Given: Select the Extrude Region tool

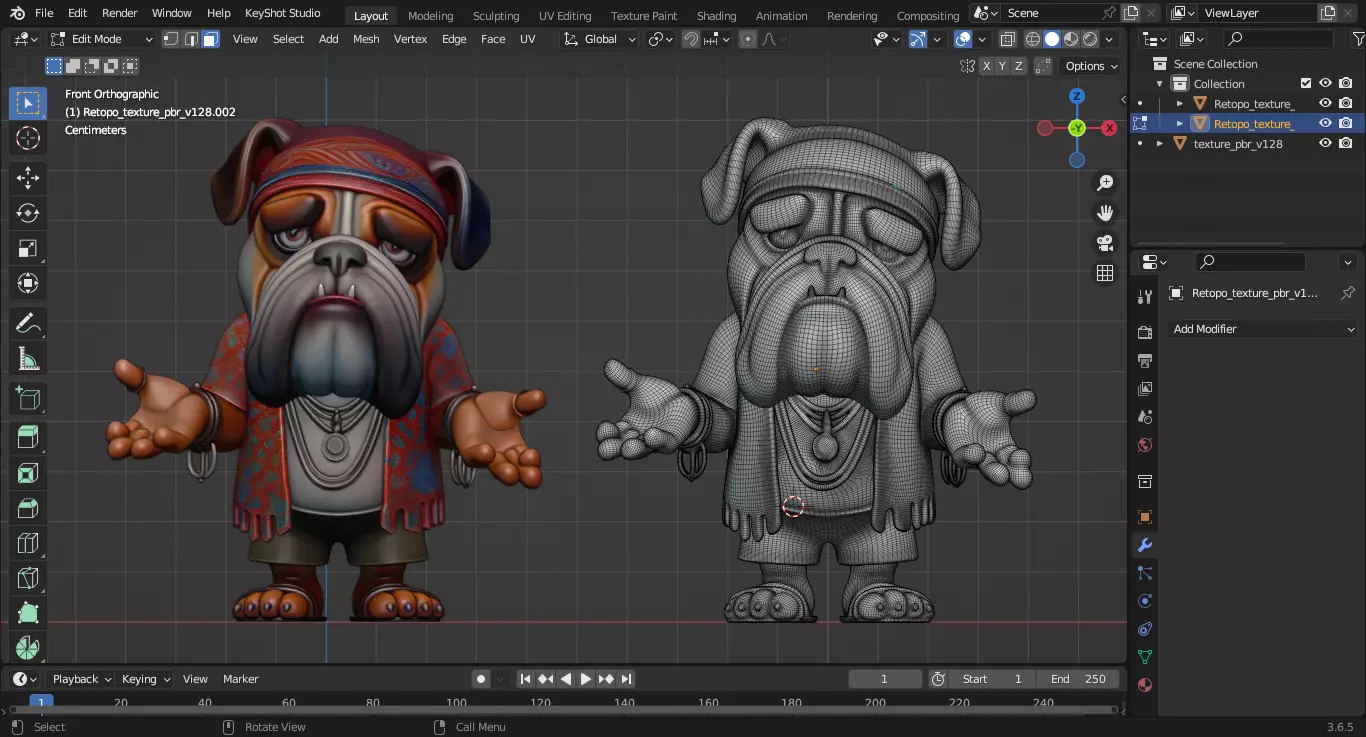Looking at the screenshot, I should tap(28, 437).
